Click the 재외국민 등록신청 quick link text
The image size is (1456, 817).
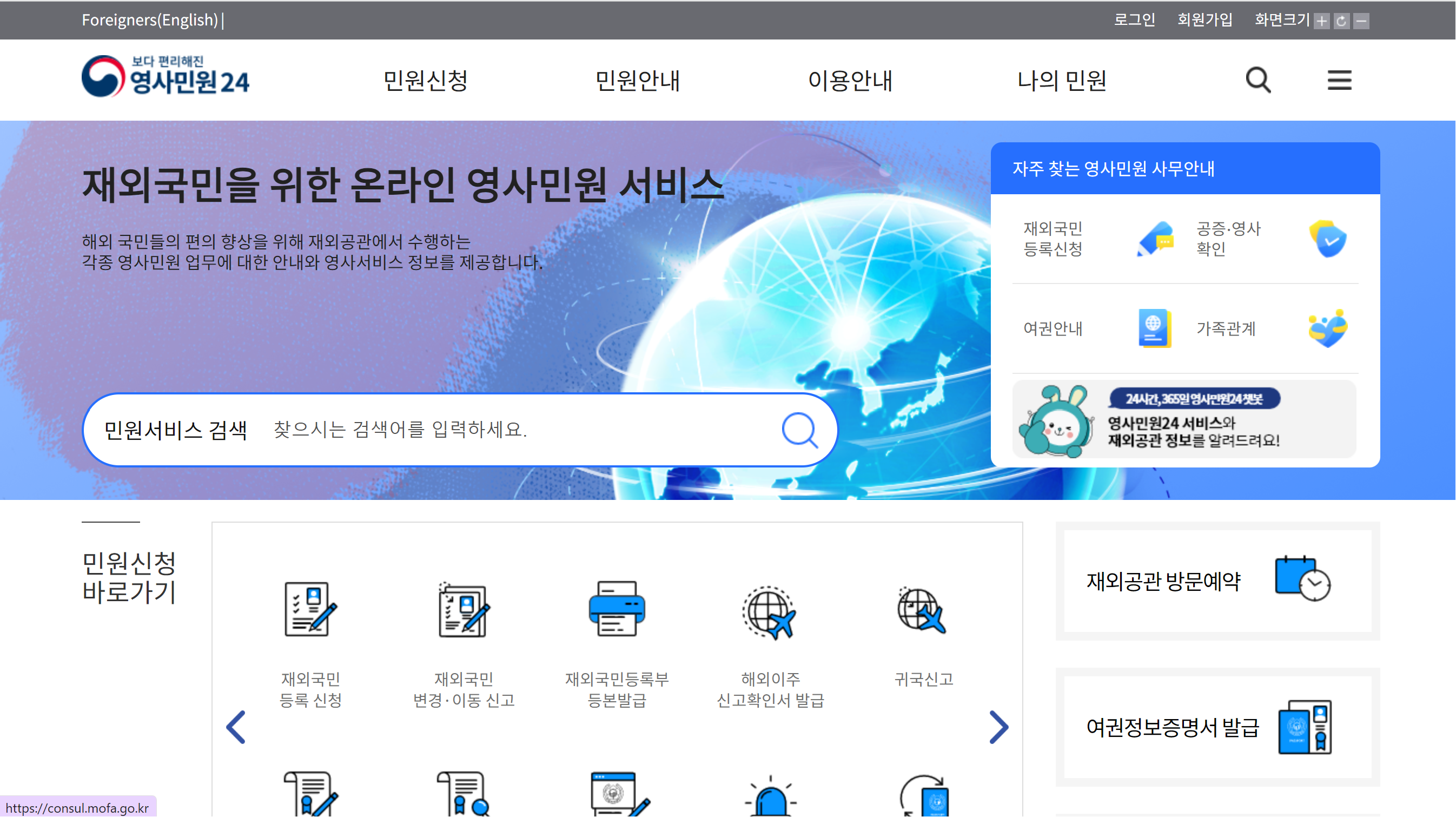tap(1053, 239)
